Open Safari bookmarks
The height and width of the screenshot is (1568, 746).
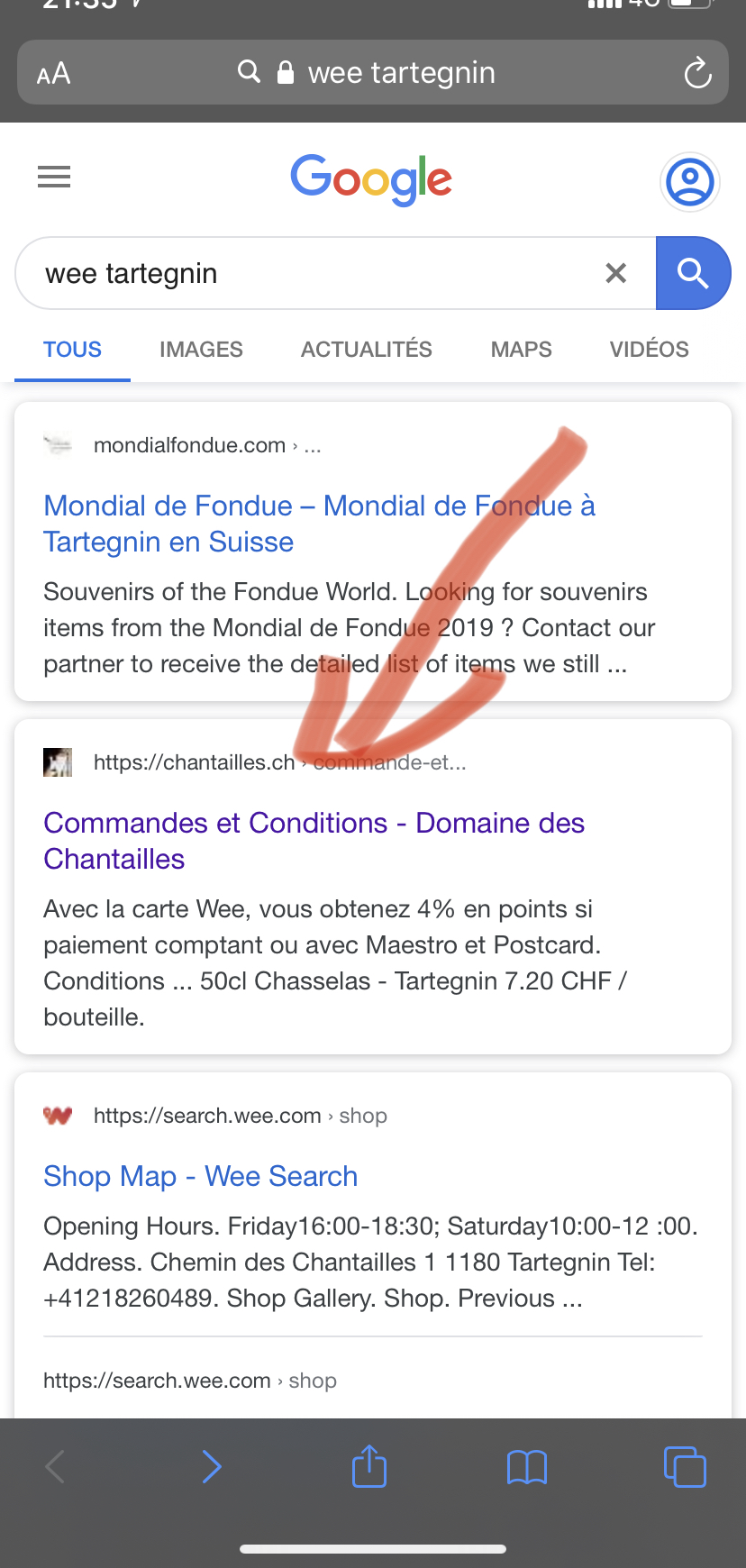click(527, 1467)
